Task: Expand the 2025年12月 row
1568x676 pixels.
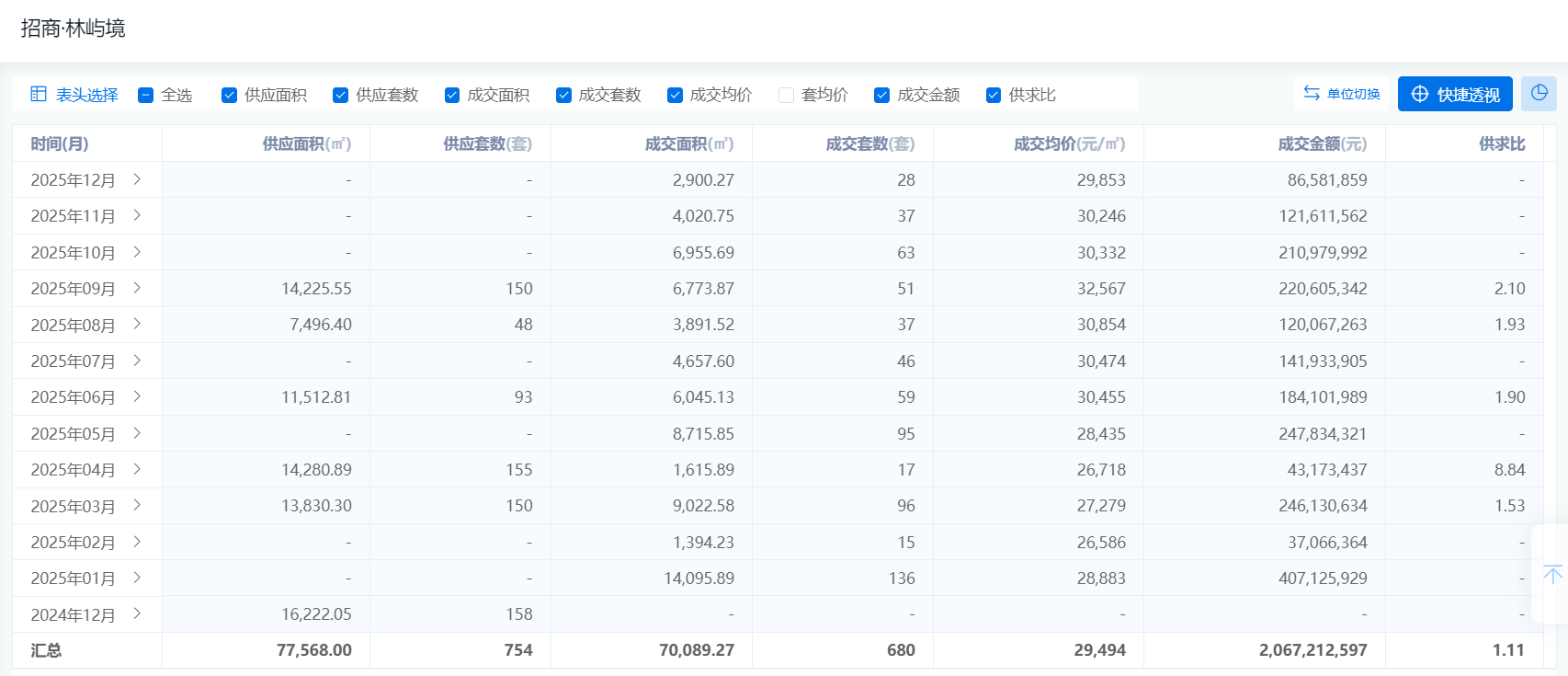Action: point(137,179)
